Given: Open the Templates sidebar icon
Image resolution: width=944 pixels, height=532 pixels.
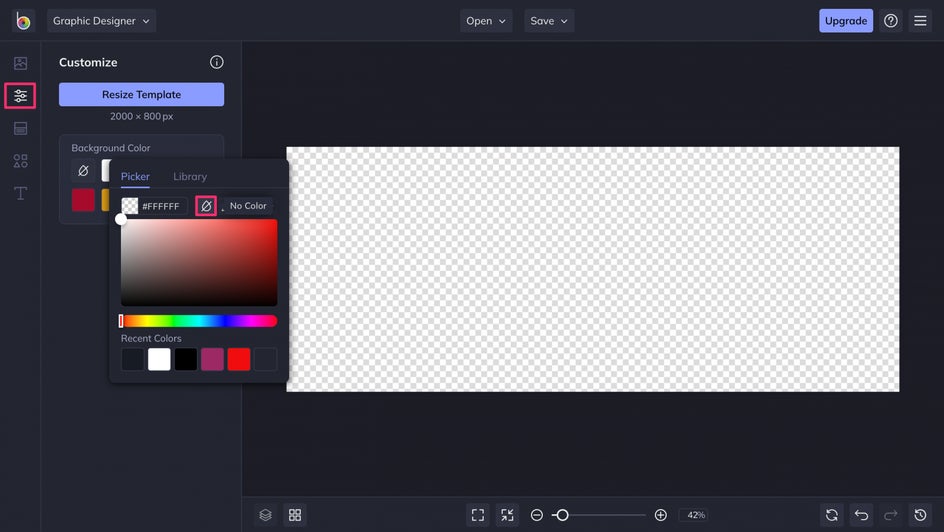Looking at the screenshot, I should point(20,128).
